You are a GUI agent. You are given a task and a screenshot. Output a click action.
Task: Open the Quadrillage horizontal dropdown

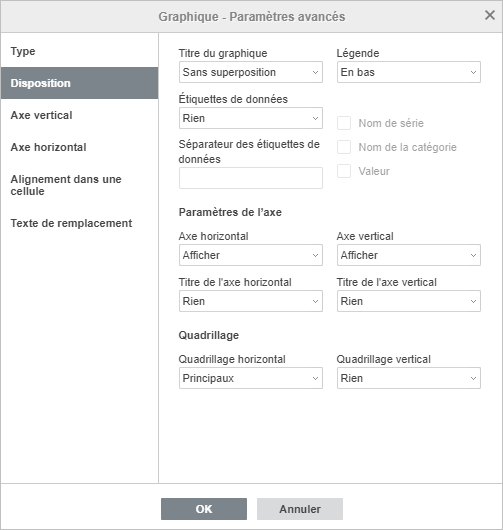pyautogui.click(x=251, y=378)
